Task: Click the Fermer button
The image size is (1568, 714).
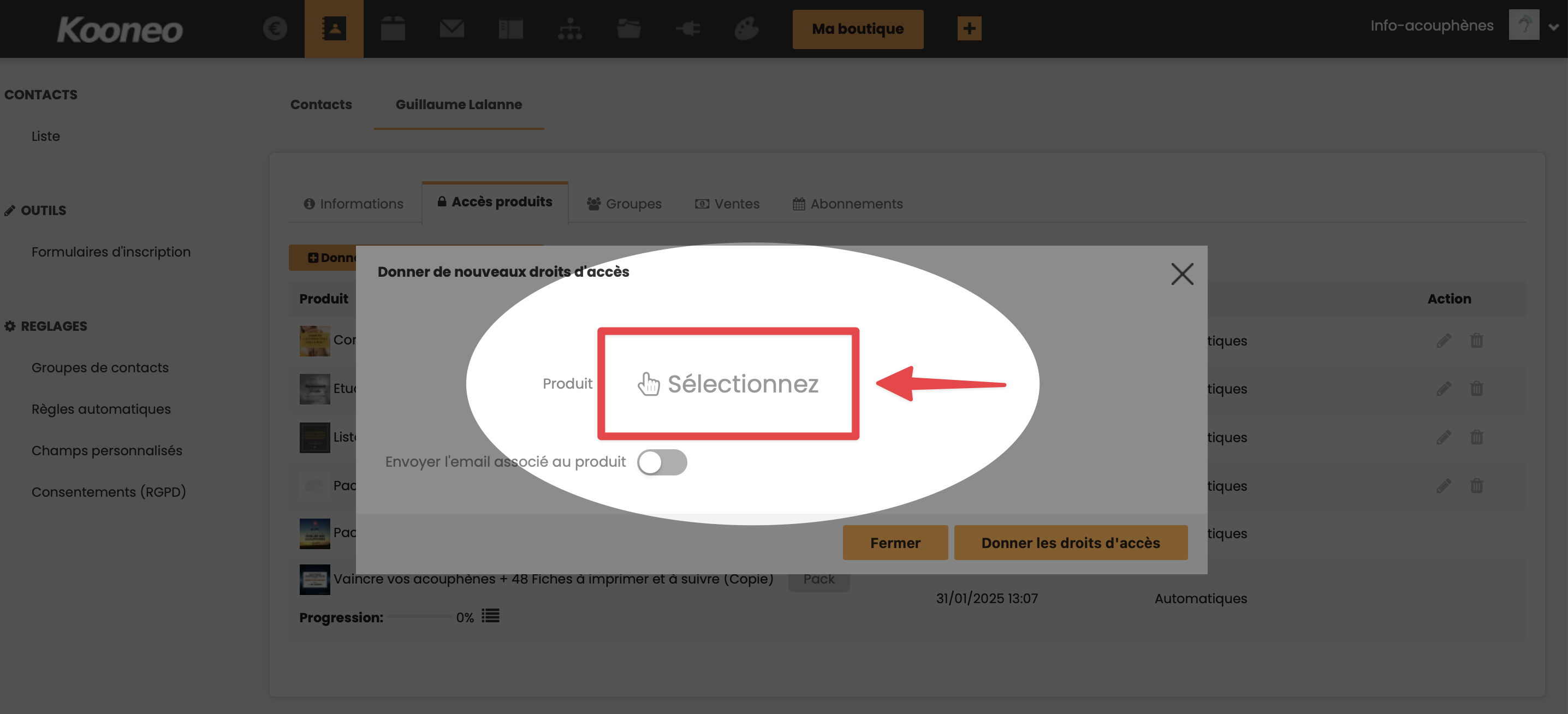Action: tap(895, 543)
